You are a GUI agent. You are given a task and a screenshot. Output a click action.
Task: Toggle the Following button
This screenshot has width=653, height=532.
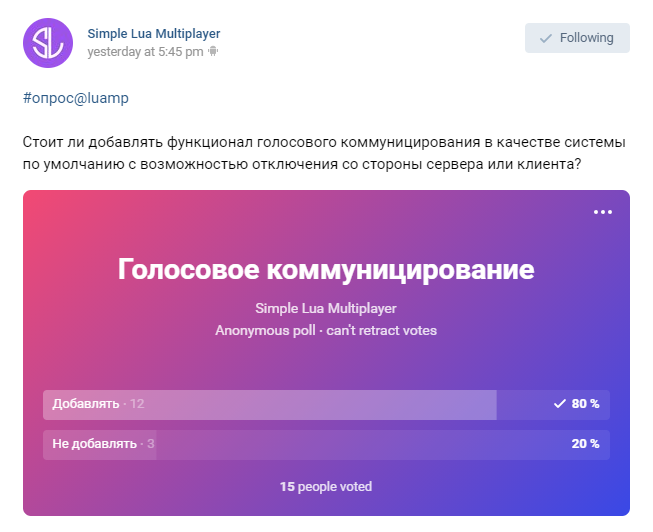(x=577, y=38)
